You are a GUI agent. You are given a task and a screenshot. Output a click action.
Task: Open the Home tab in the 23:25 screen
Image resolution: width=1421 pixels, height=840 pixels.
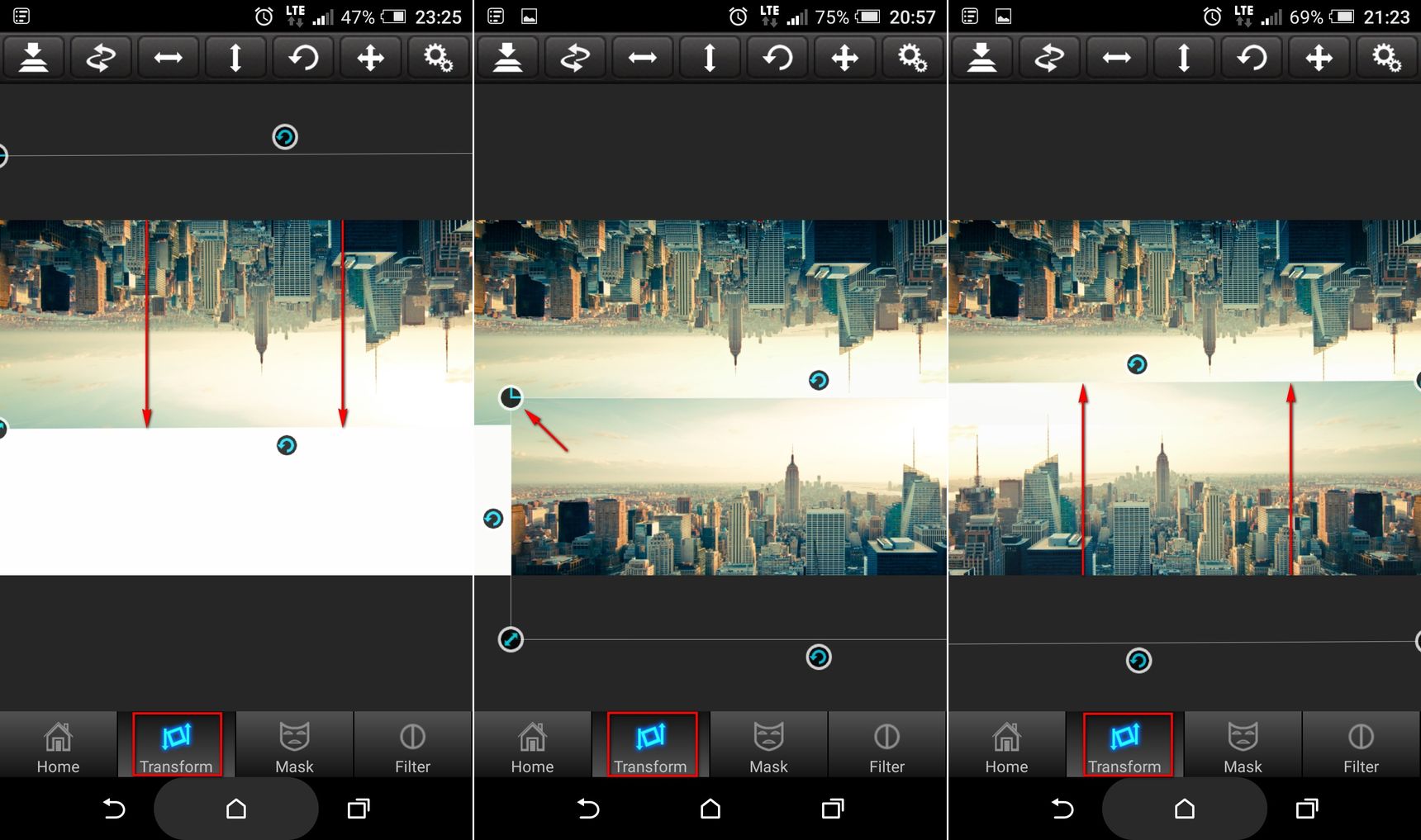(x=58, y=745)
